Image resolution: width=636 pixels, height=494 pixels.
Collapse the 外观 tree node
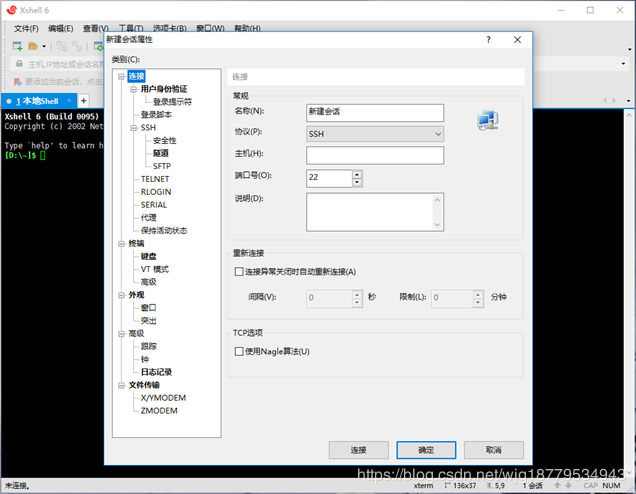(121, 295)
